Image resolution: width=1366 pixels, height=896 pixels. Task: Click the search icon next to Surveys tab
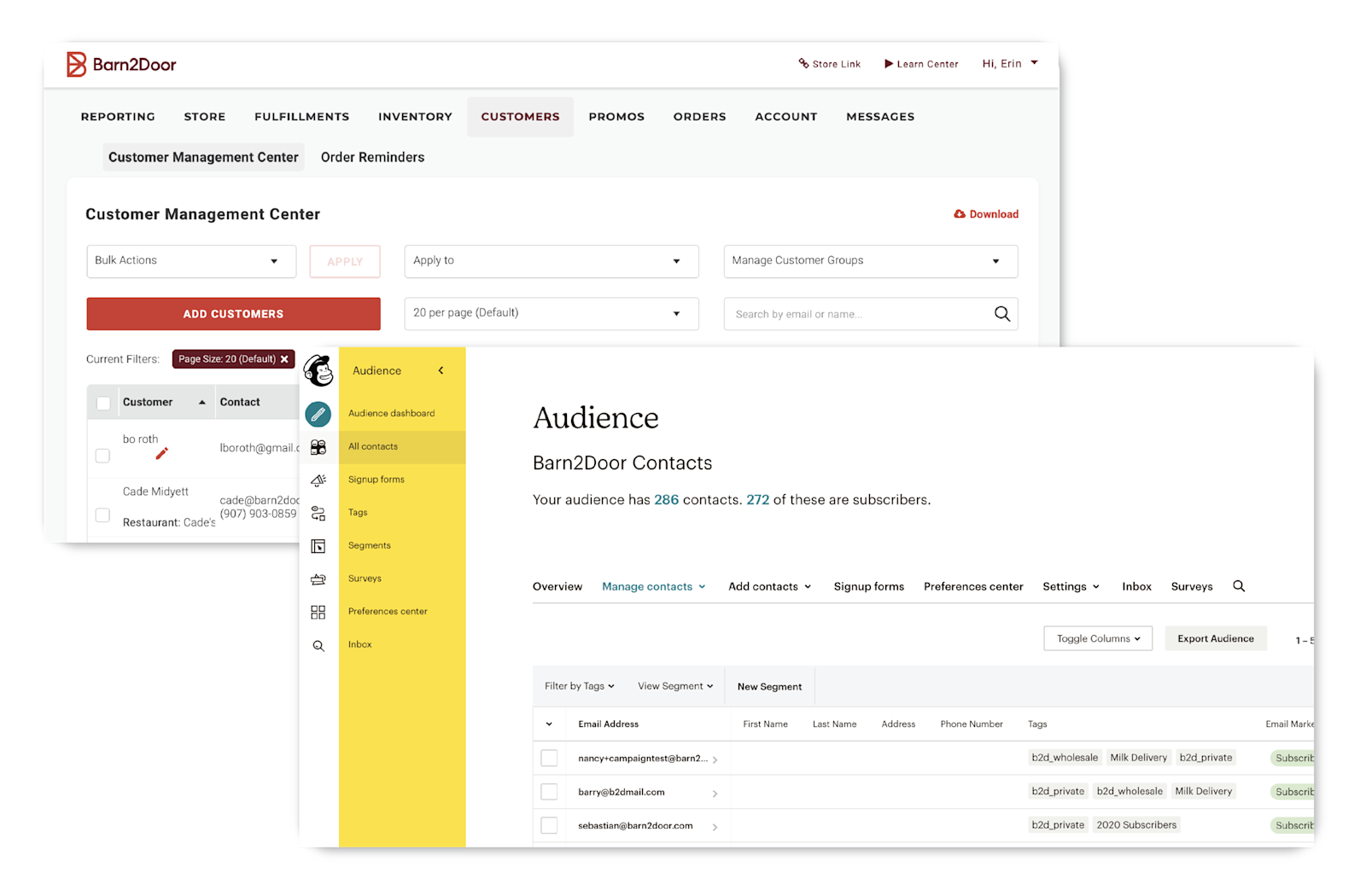pyautogui.click(x=1239, y=586)
